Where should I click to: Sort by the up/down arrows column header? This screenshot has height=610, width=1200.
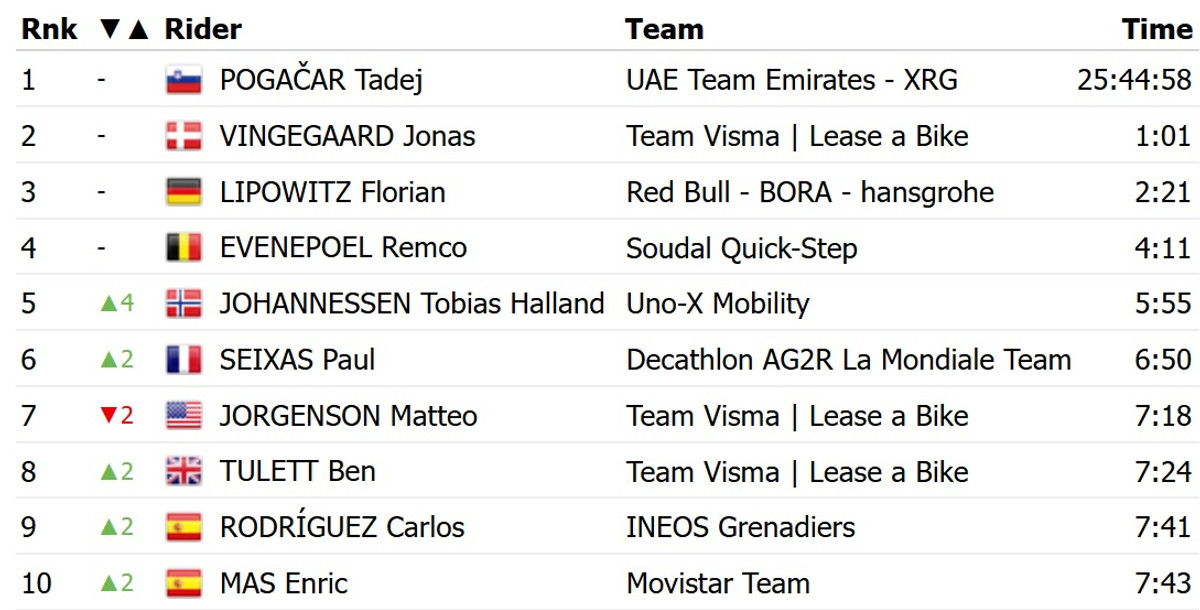point(125,30)
